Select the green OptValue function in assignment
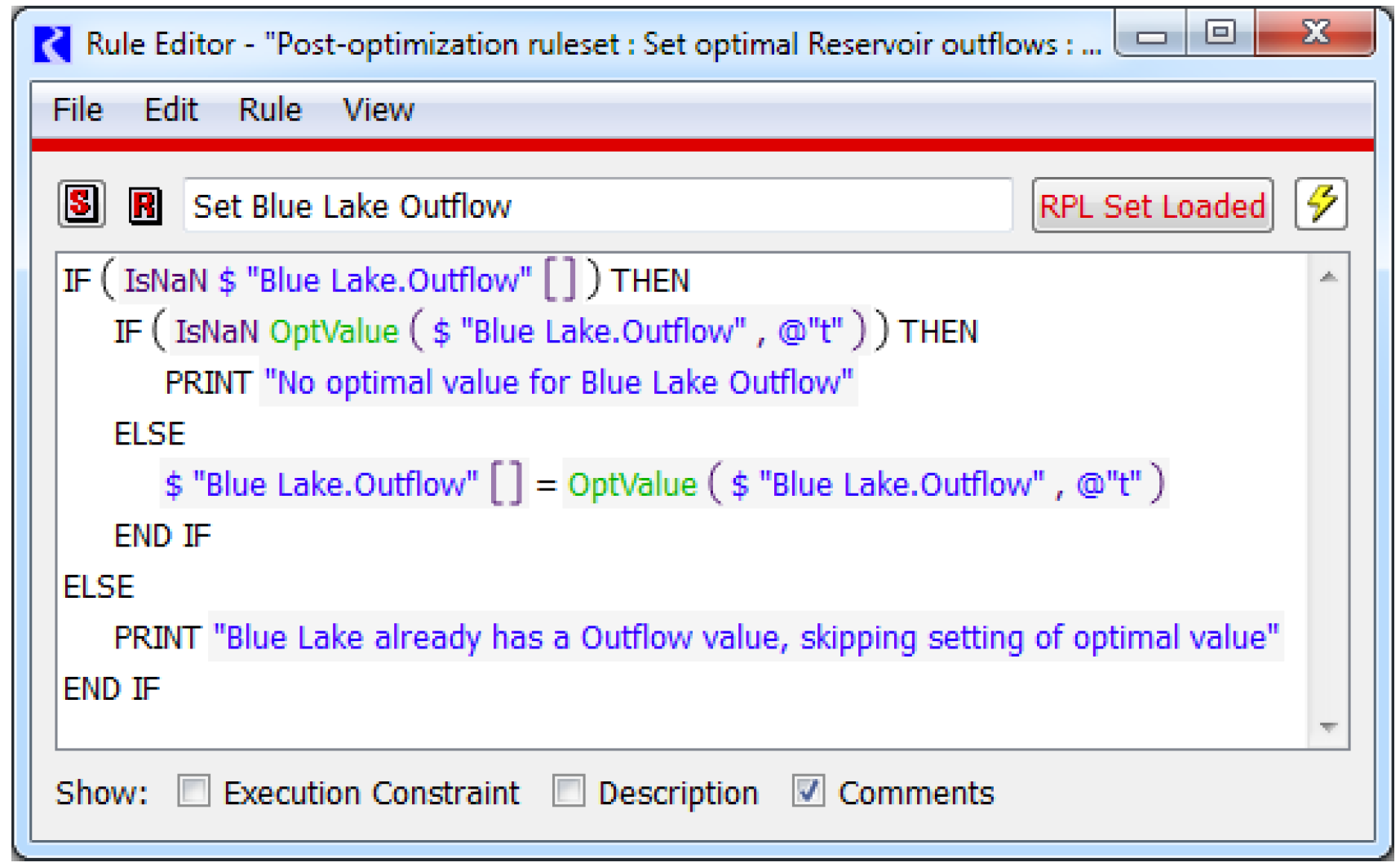 [632, 484]
